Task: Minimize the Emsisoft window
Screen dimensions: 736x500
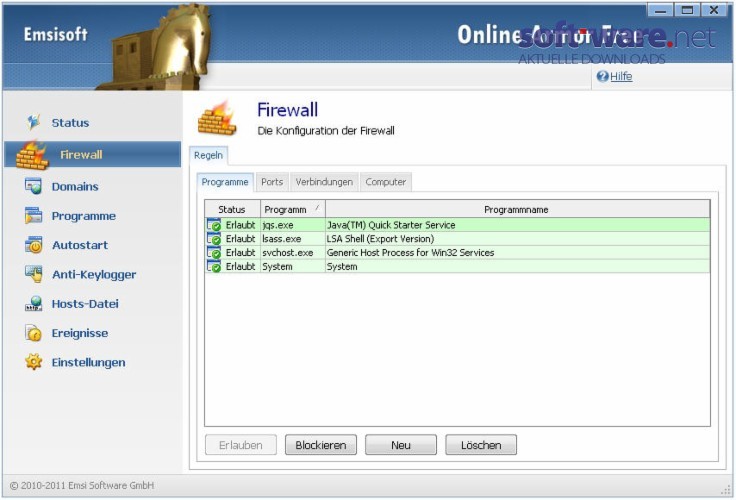Action: point(660,9)
